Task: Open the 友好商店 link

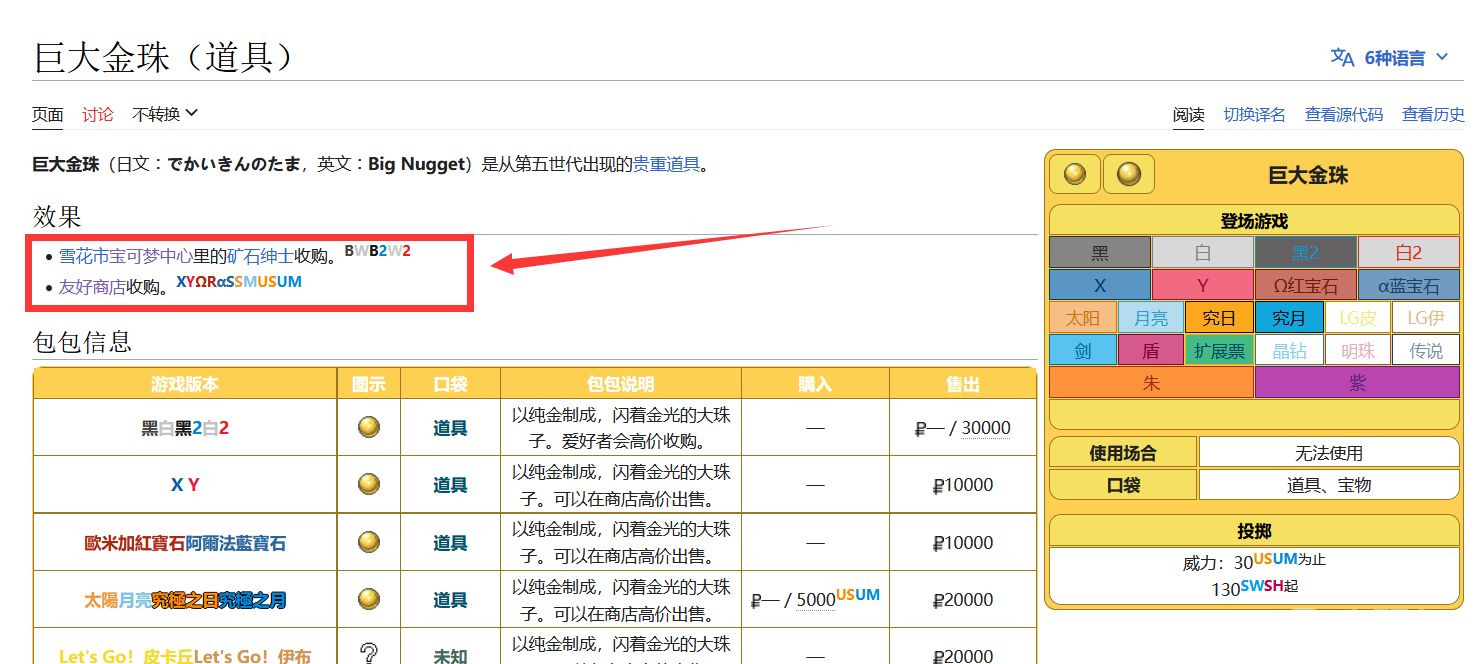Action: [92, 287]
